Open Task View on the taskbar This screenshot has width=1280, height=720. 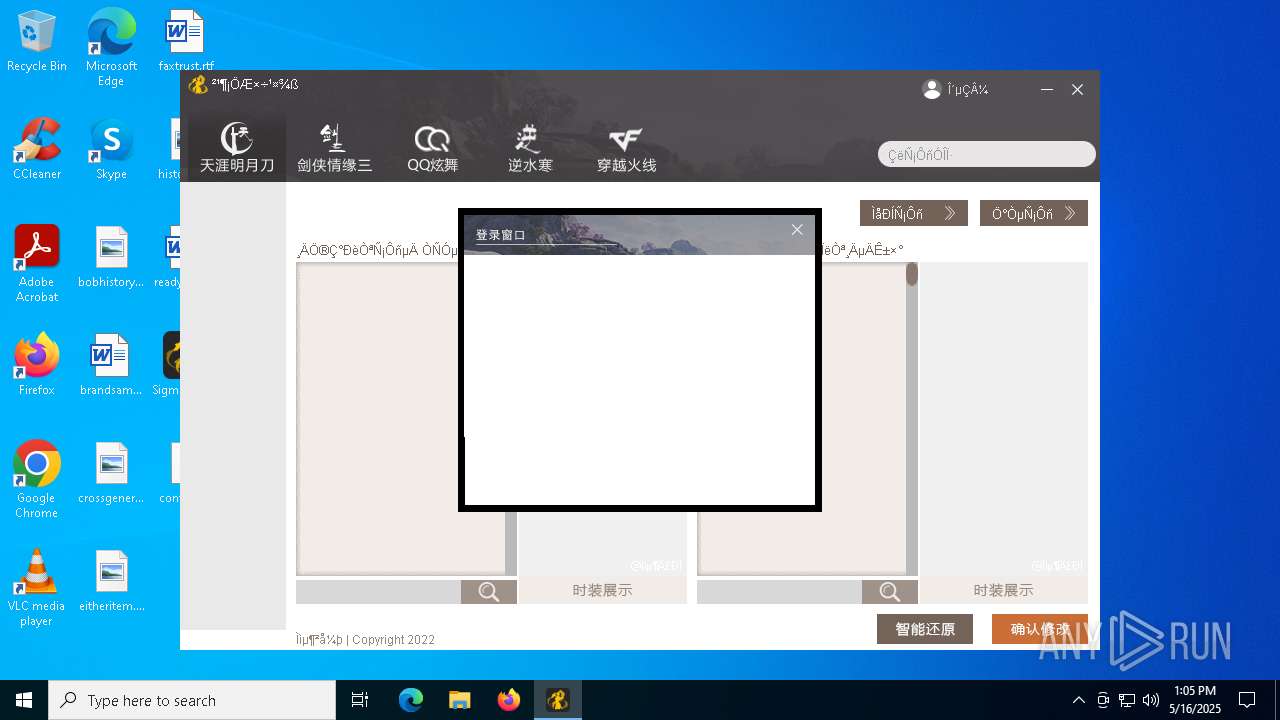pos(360,700)
